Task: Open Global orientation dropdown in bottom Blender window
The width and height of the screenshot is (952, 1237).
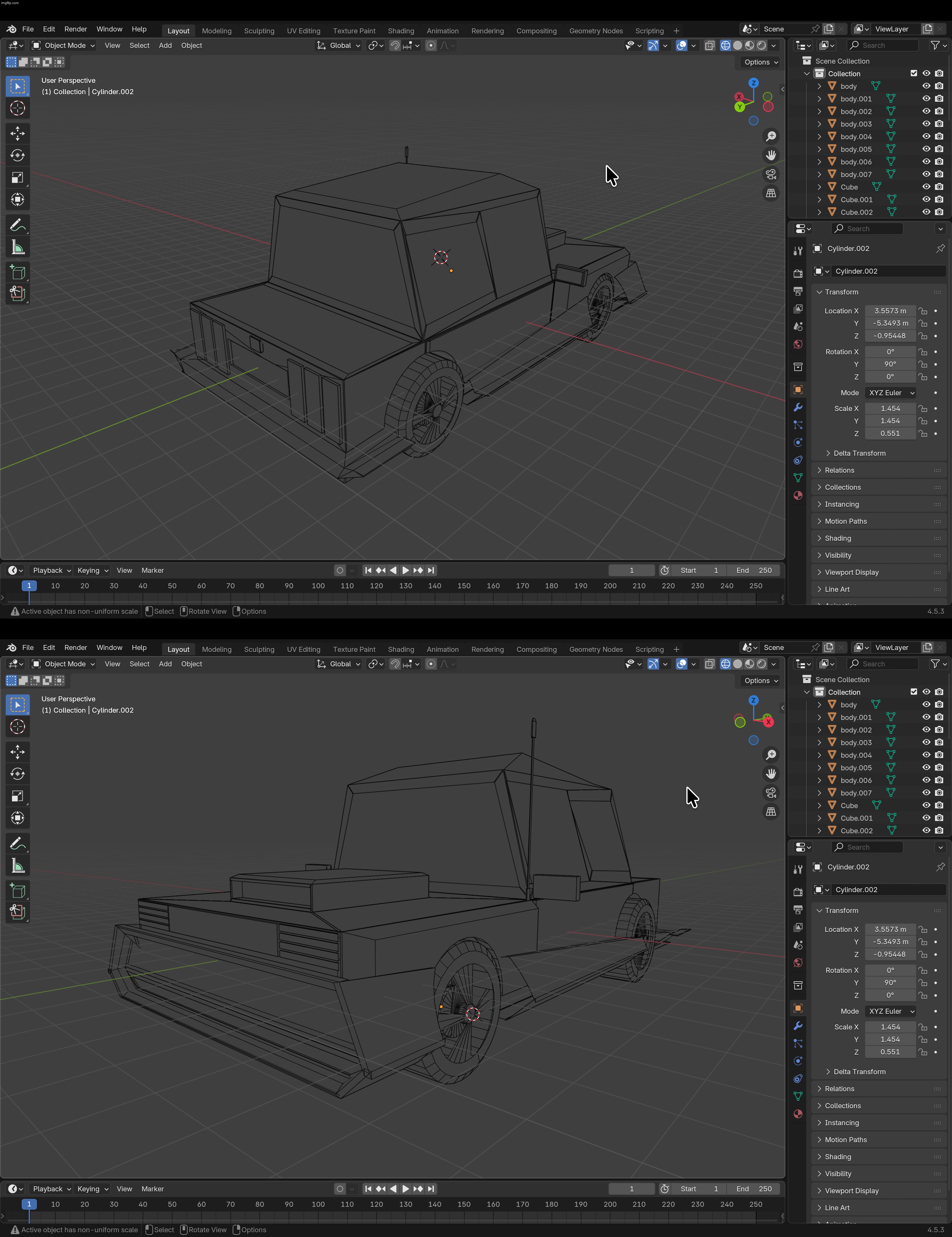Action: point(338,664)
